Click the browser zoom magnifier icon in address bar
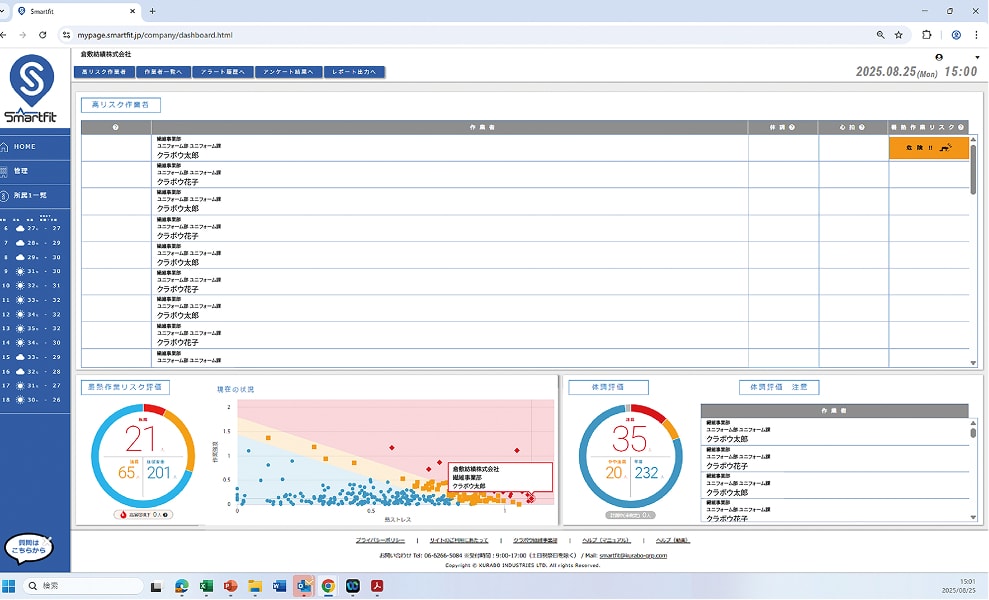 [880, 35]
